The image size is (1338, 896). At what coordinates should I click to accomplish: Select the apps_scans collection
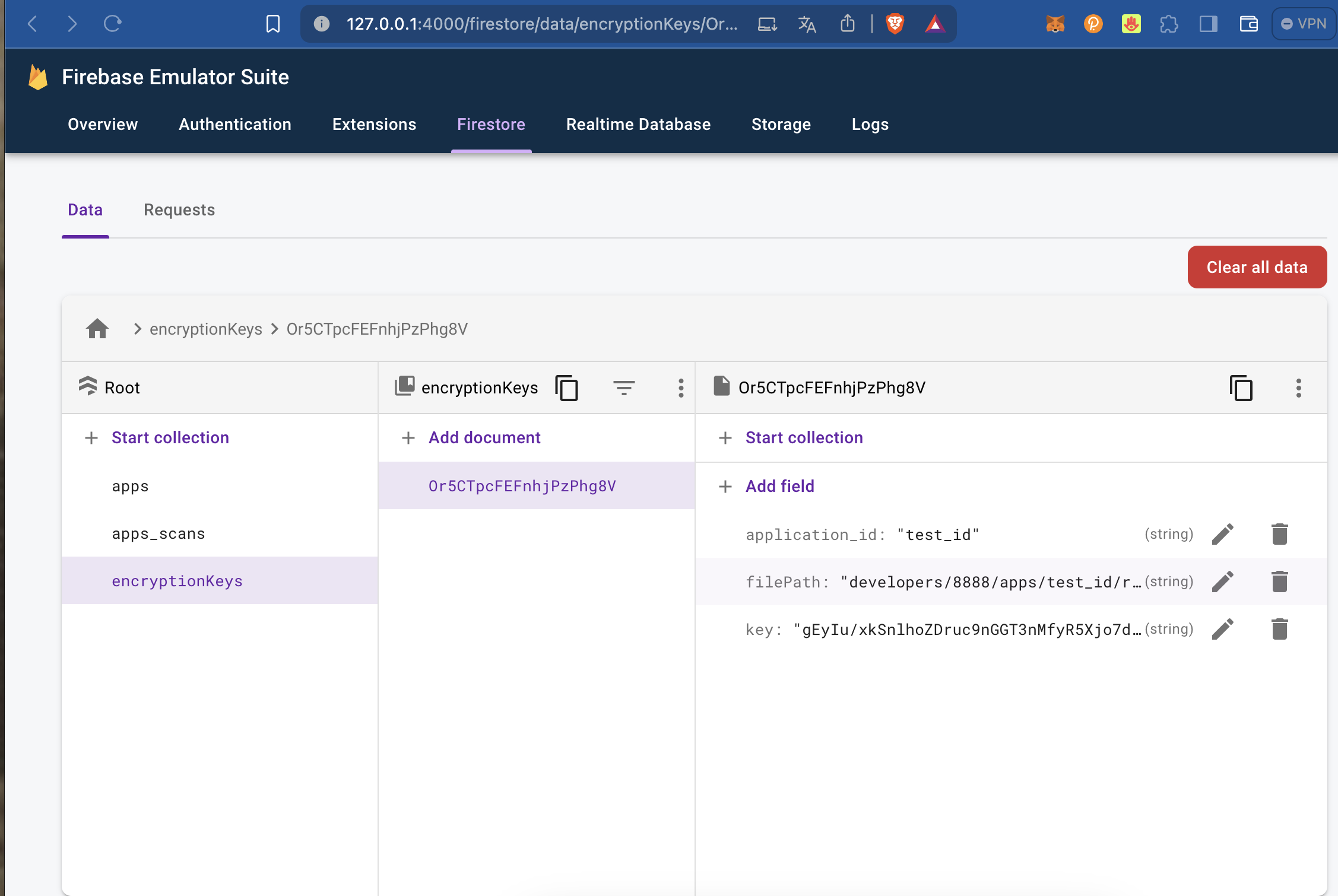[x=220, y=533]
